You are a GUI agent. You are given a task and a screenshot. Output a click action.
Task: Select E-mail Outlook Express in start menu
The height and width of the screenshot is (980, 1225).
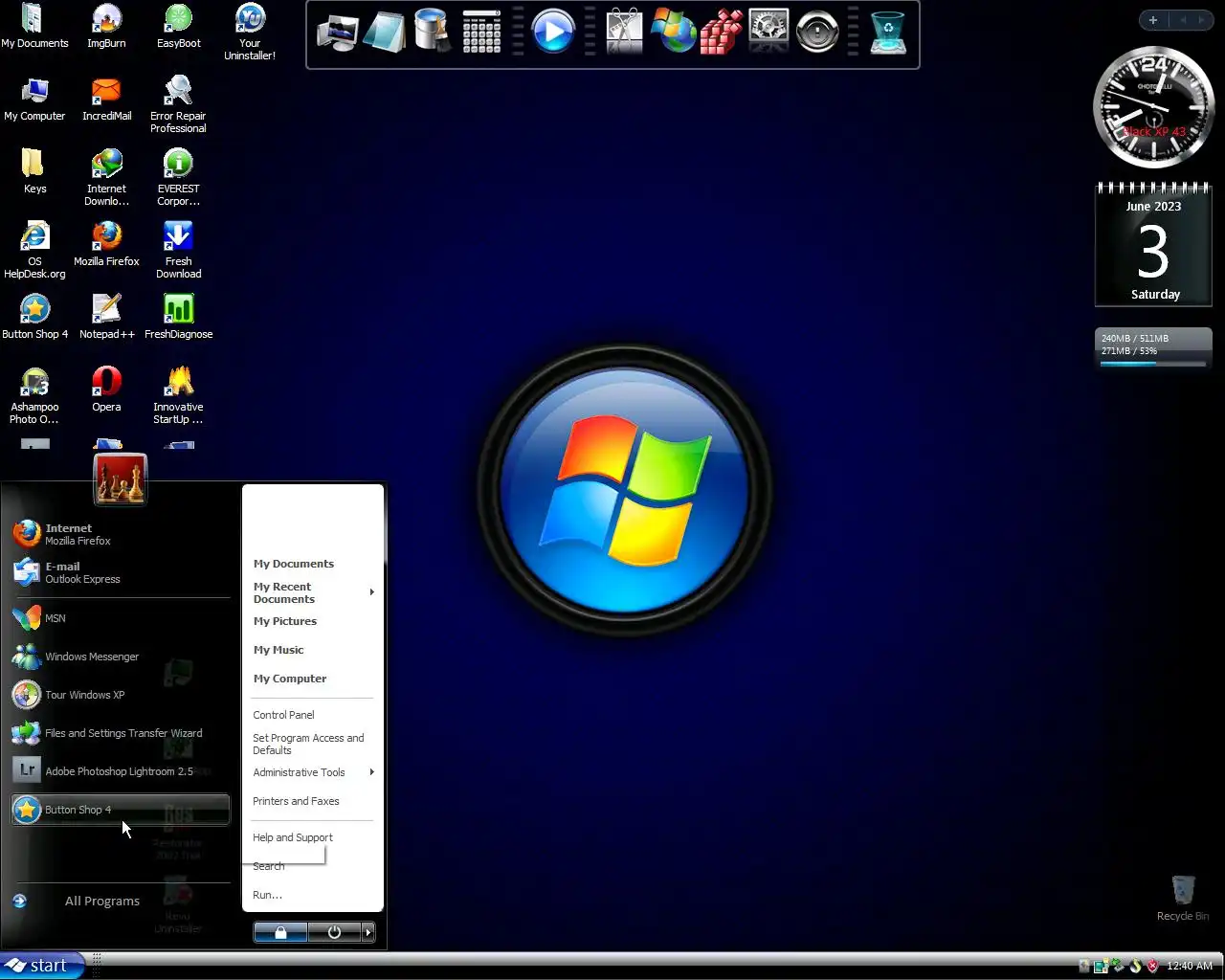point(120,572)
